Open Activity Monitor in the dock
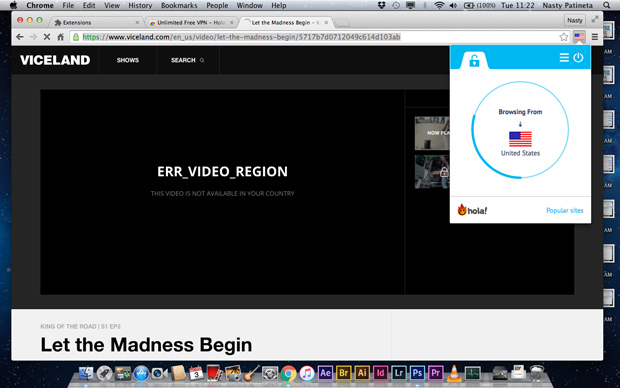 [473, 373]
